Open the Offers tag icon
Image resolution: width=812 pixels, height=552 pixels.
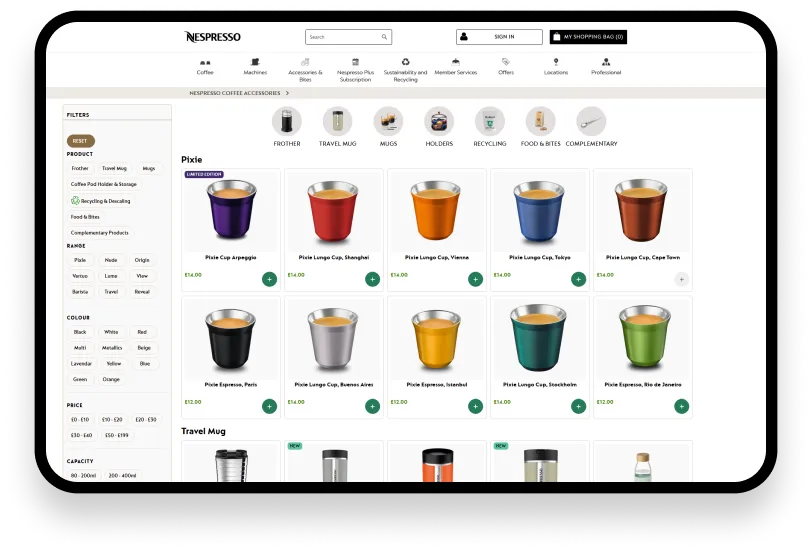point(506,62)
